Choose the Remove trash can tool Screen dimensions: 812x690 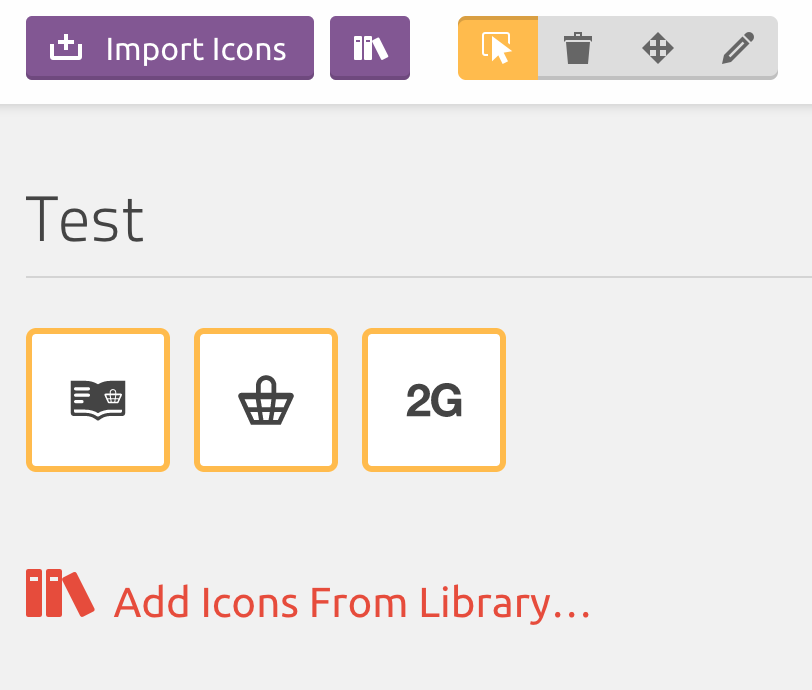(577, 48)
